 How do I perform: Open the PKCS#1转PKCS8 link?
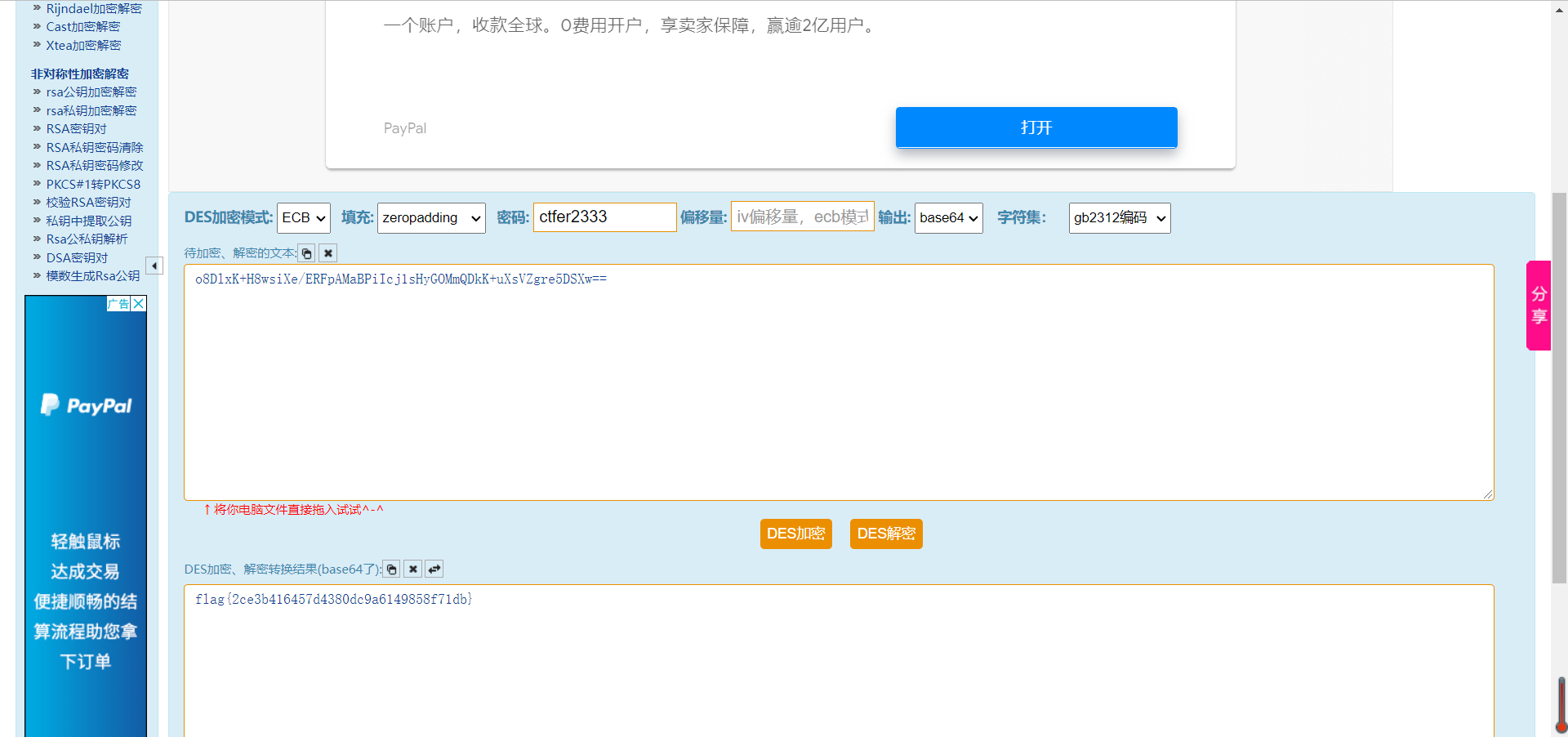[x=93, y=185]
